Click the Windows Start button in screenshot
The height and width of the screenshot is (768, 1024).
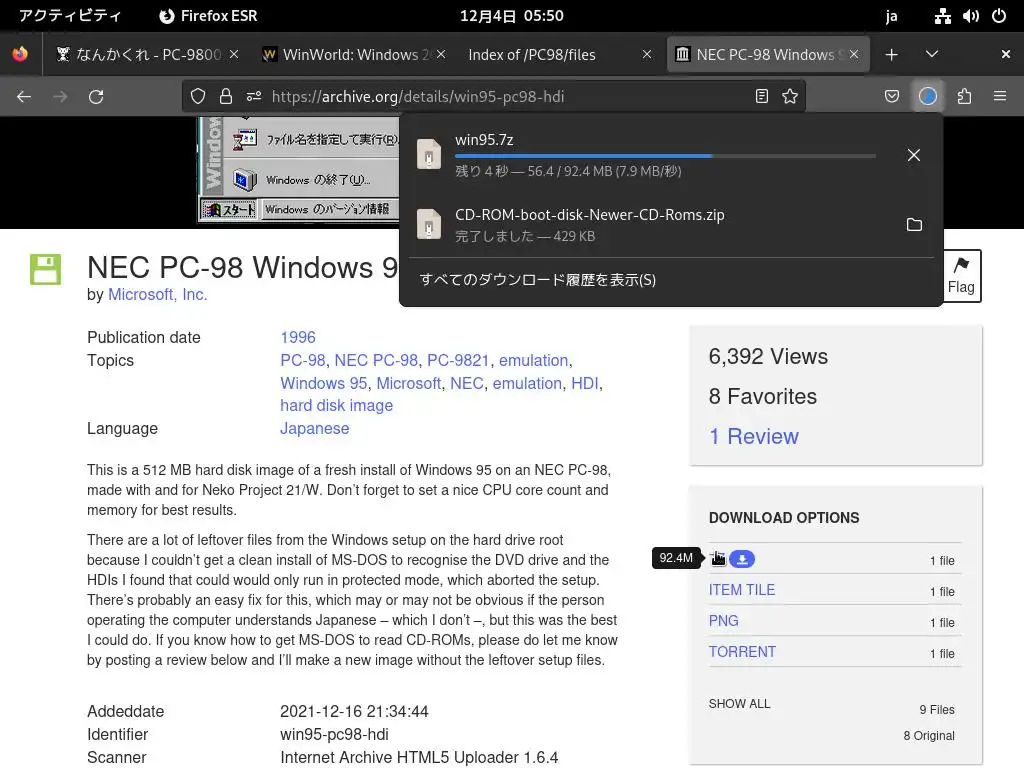(229, 210)
